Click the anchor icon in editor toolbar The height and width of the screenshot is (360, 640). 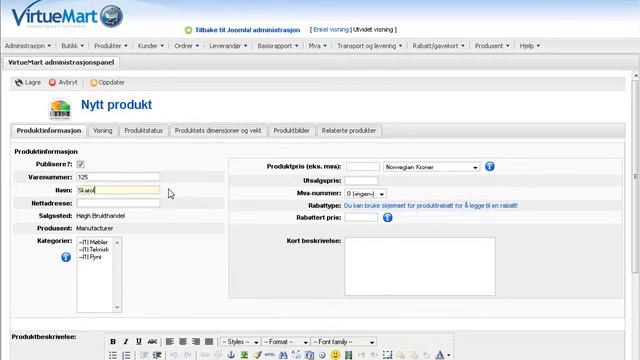[231, 355]
